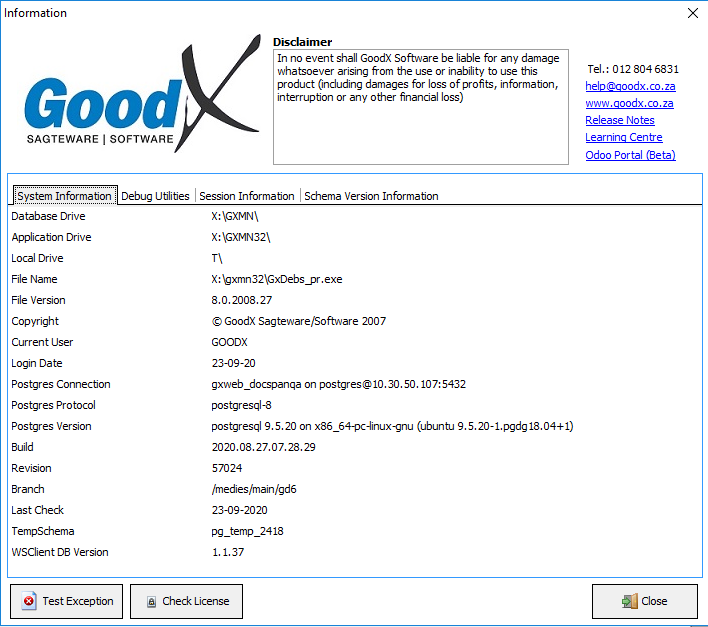The height and width of the screenshot is (627, 708).
Task: Click the Postgres Protocol label
Action: point(53,405)
